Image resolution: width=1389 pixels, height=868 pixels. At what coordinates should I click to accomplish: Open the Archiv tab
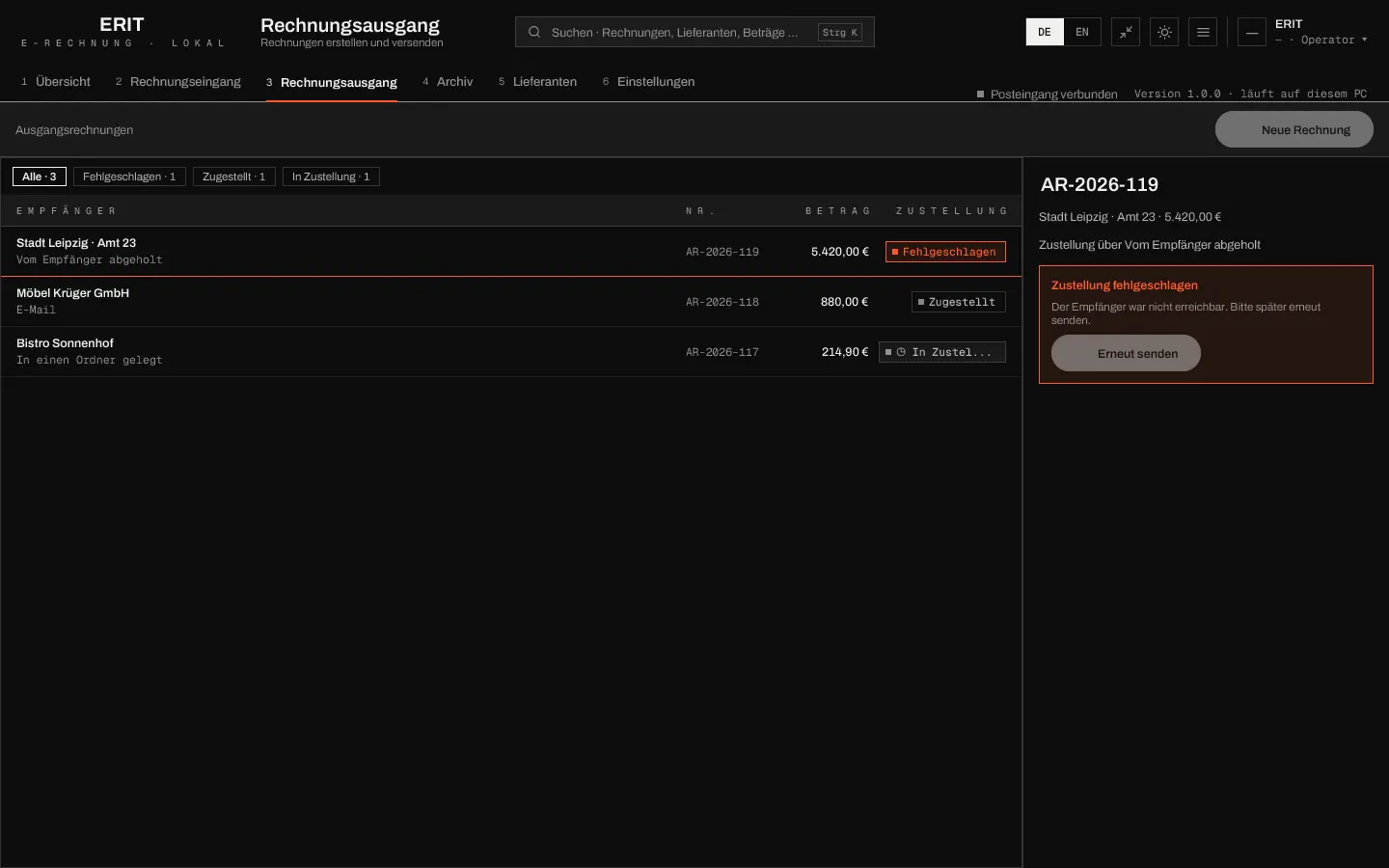point(448,82)
